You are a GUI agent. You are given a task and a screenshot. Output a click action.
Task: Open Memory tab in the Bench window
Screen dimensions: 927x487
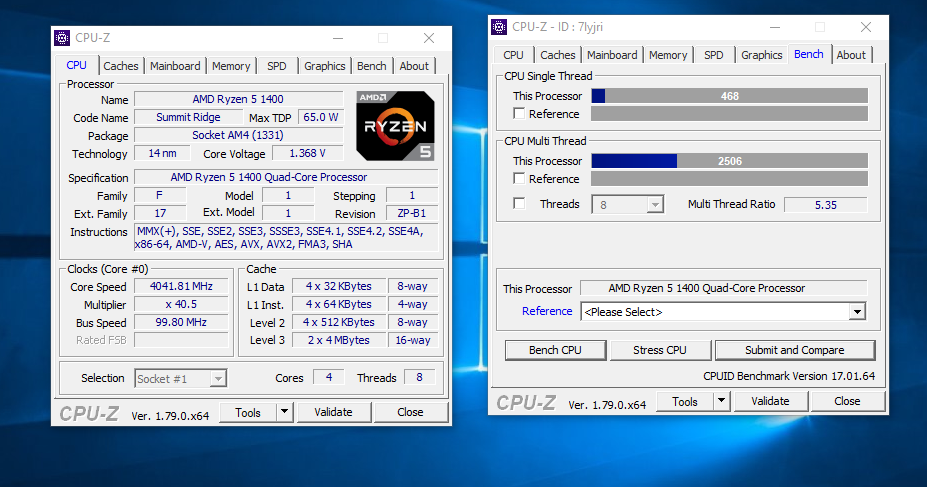pos(668,55)
